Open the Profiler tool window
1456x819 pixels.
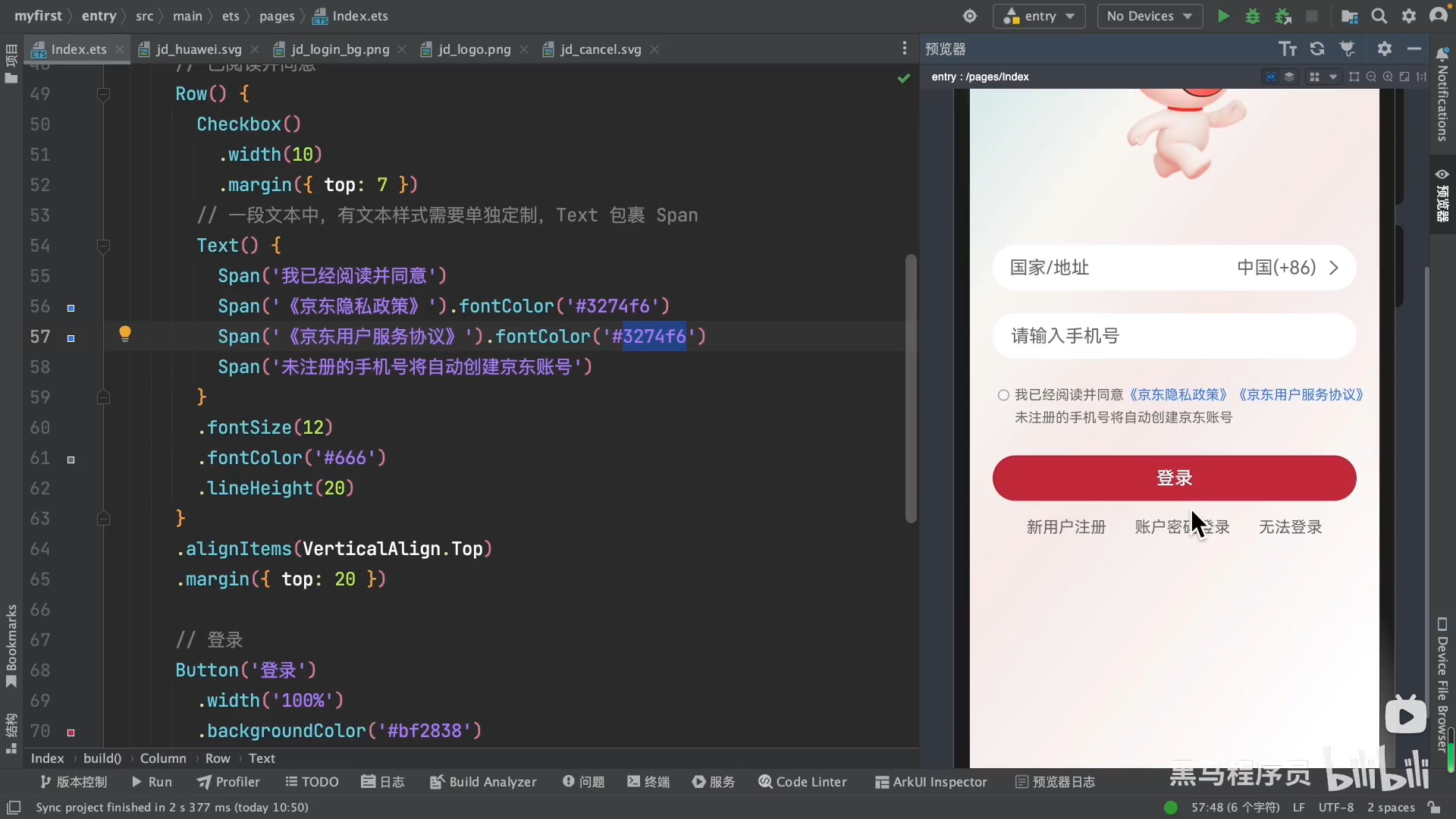(x=228, y=782)
